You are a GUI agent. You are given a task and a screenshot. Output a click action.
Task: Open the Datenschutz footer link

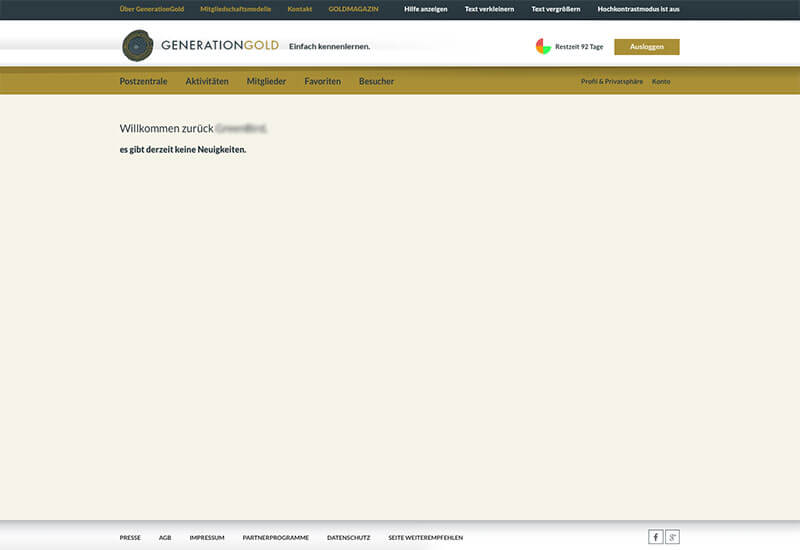click(x=348, y=538)
